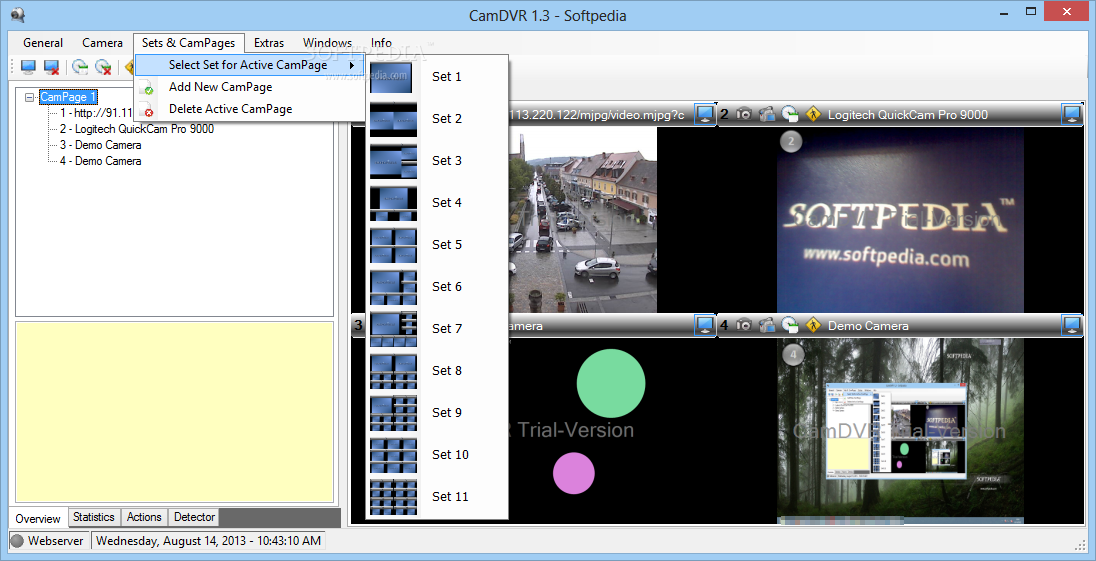Switch to the Statistics tab
Image resolution: width=1096 pixels, height=561 pixels.
(x=94, y=517)
